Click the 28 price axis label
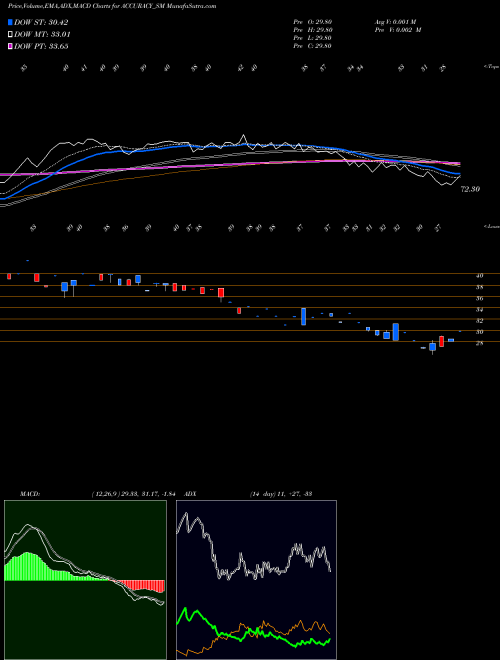Viewport: 500px width, 660px height. 479,343
